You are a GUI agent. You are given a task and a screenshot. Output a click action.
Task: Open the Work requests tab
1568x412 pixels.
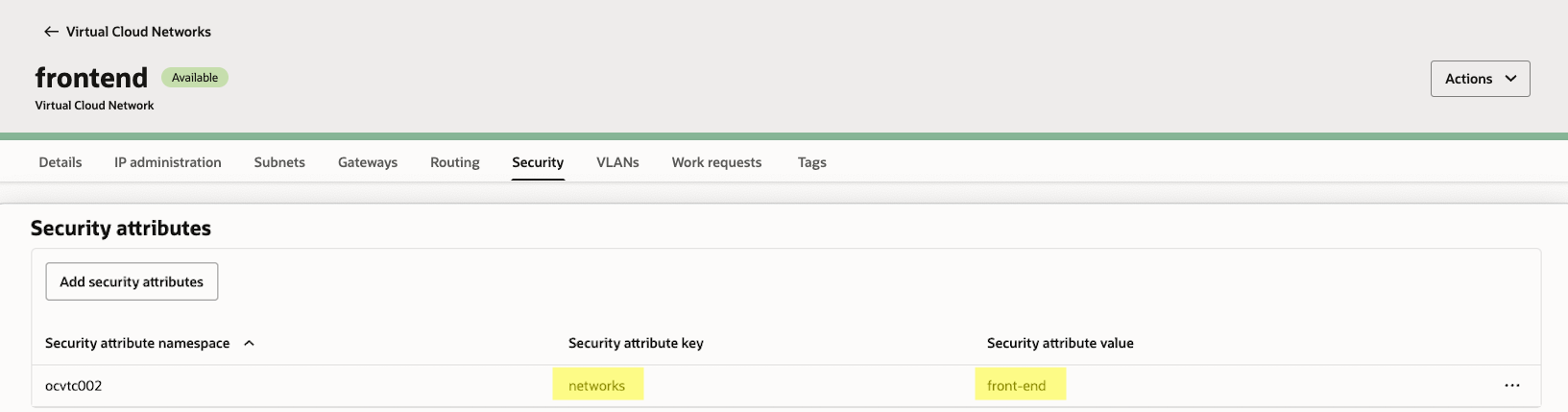716,162
